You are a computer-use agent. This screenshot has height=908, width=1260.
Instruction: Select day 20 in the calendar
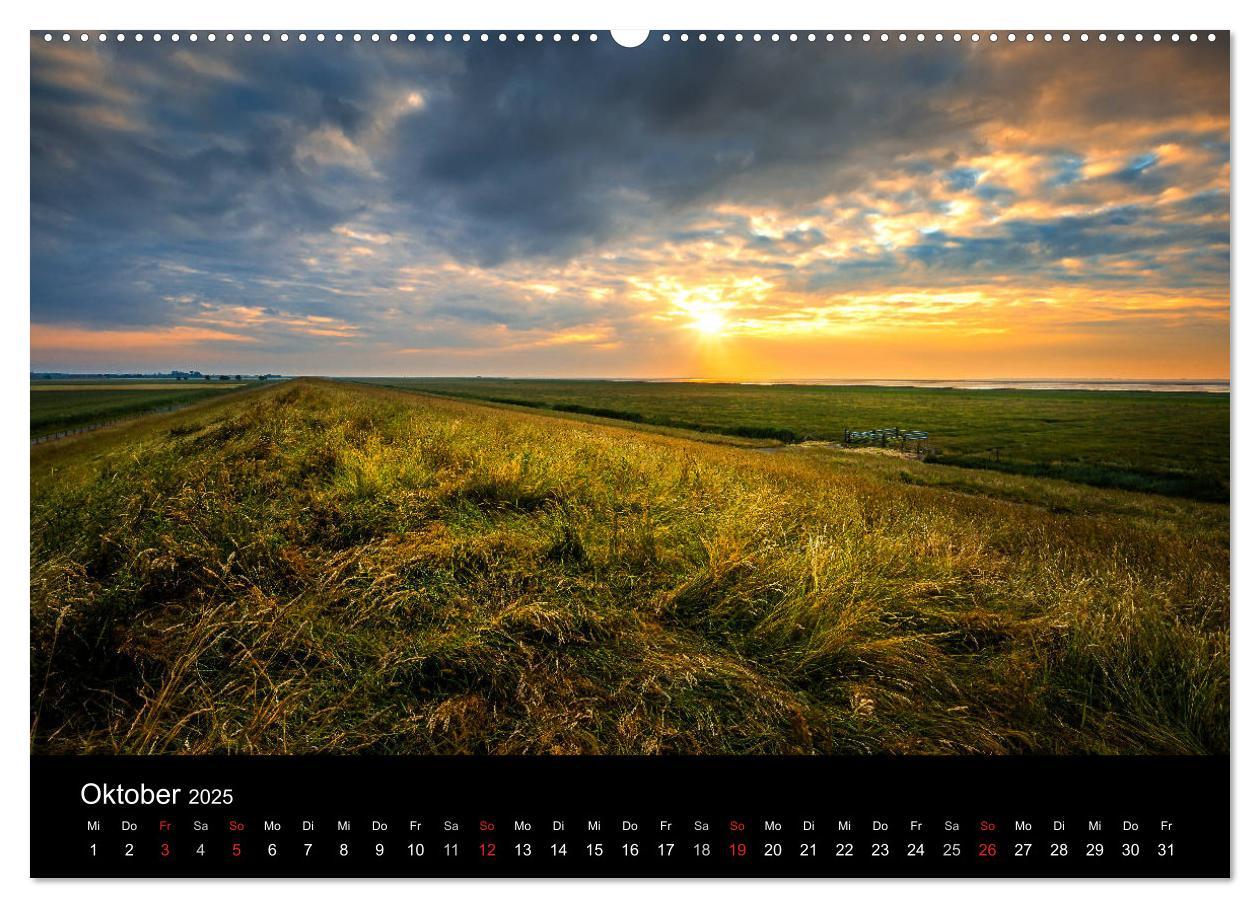773,850
